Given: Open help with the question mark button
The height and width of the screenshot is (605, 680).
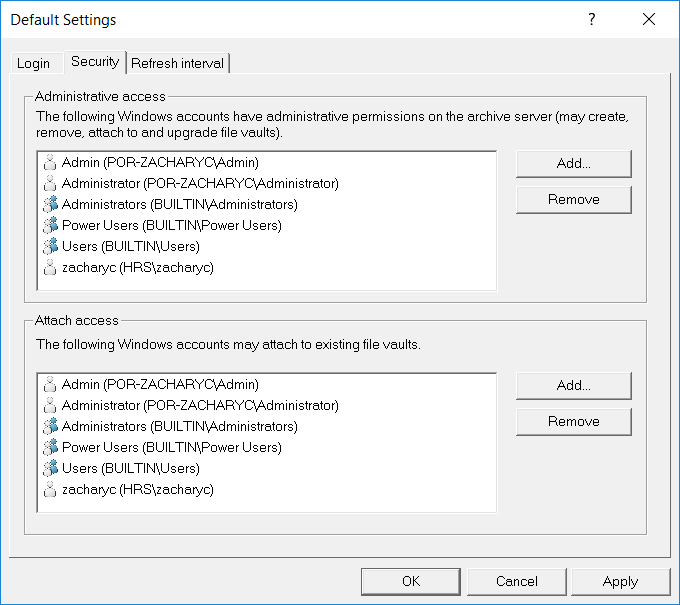Looking at the screenshot, I should coord(592,20).
